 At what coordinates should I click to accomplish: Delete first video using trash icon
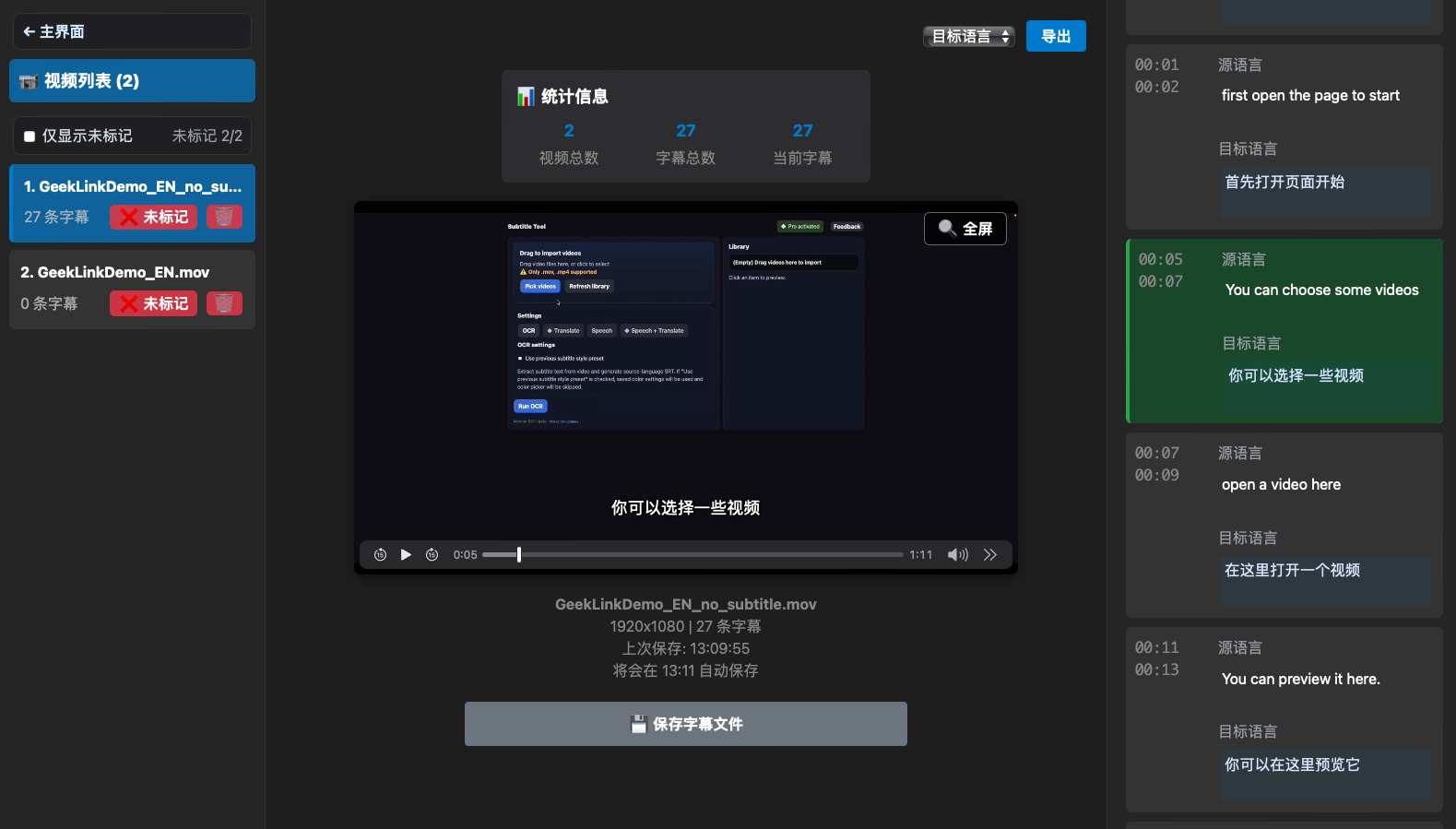[x=224, y=217]
